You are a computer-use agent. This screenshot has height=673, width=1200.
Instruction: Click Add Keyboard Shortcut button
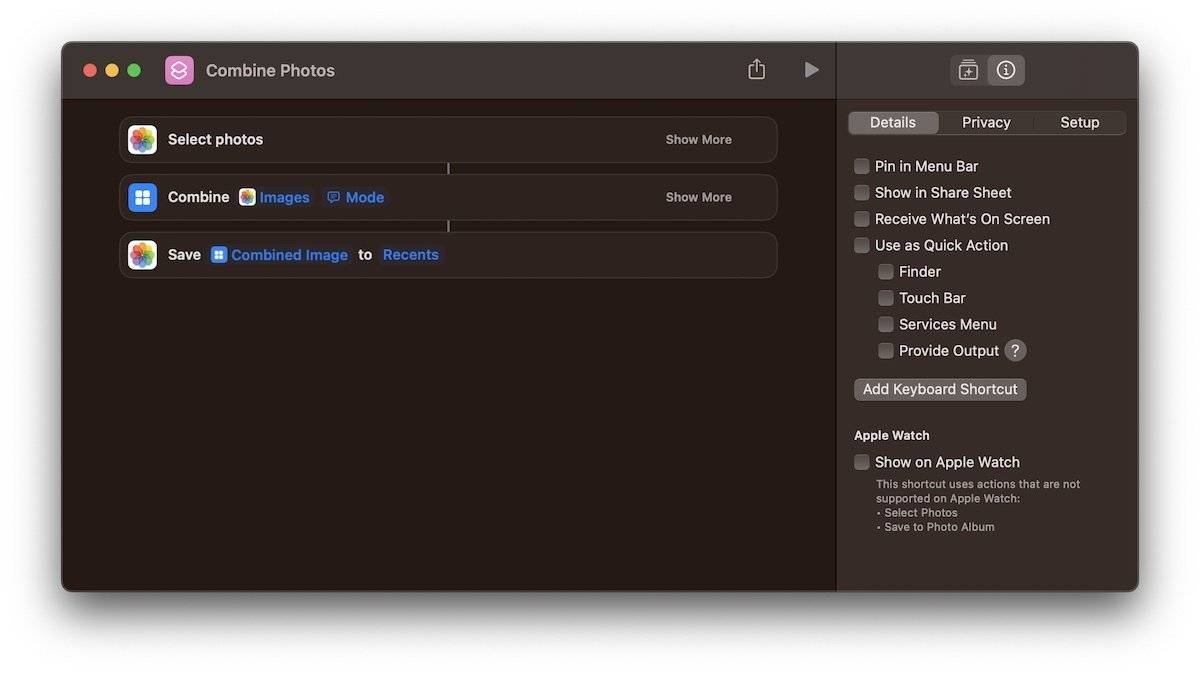pos(940,389)
